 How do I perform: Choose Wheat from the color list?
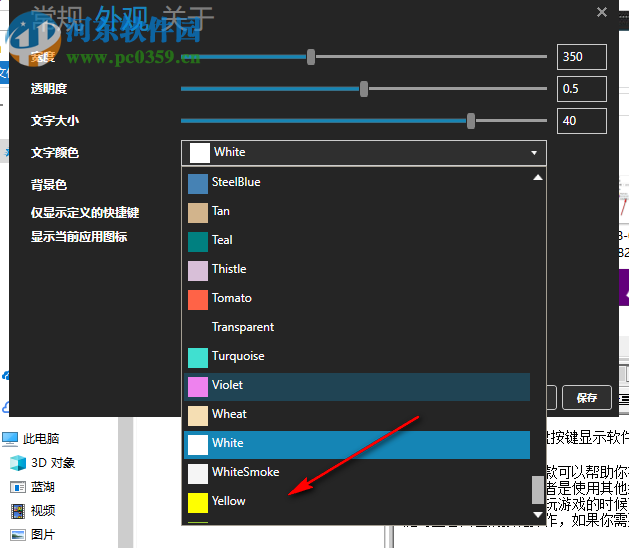pos(357,415)
